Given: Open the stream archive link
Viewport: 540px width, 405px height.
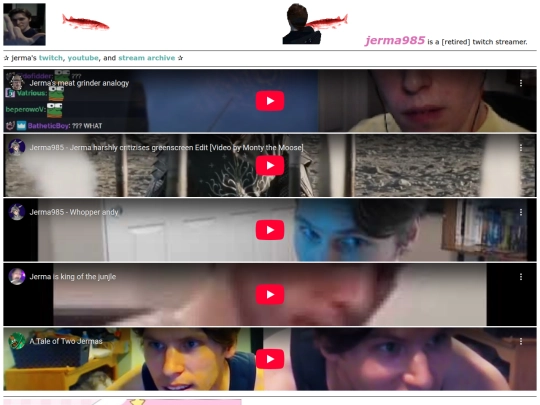Looking at the screenshot, I should point(146,58).
